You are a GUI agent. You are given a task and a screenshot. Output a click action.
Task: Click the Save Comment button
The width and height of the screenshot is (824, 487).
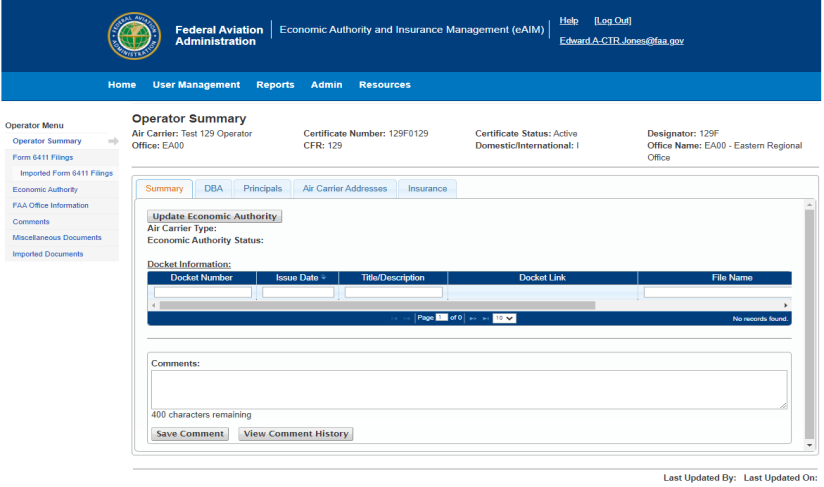190,434
